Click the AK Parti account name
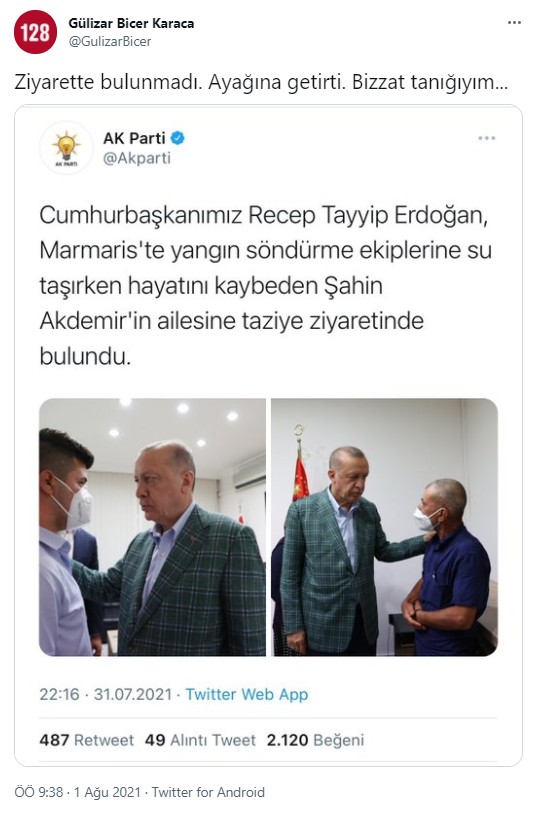Screen dimensions: 538x814 coord(134,138)
